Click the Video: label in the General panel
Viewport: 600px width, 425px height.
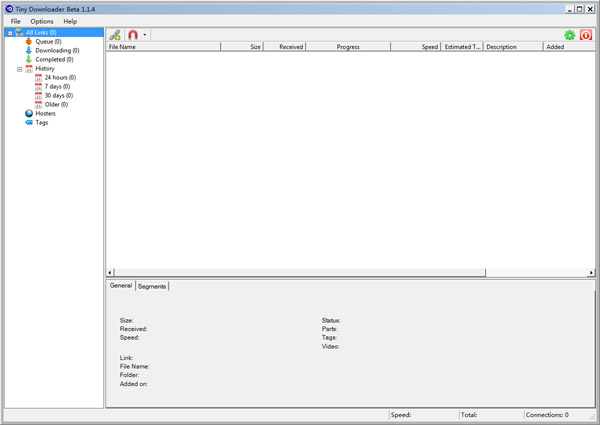tap(331, 347)
